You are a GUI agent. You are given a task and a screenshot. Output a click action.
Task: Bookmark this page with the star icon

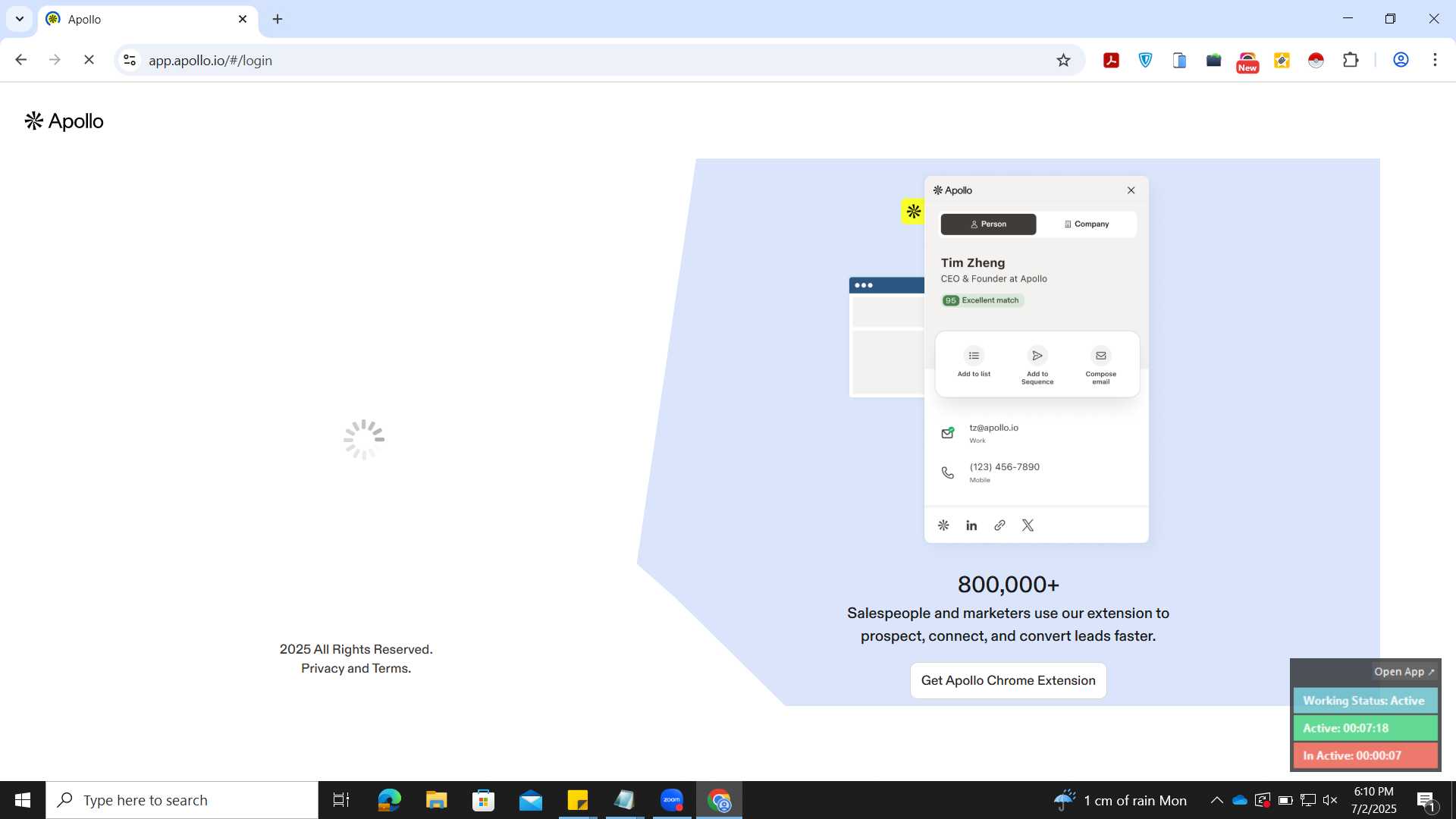1063,60
